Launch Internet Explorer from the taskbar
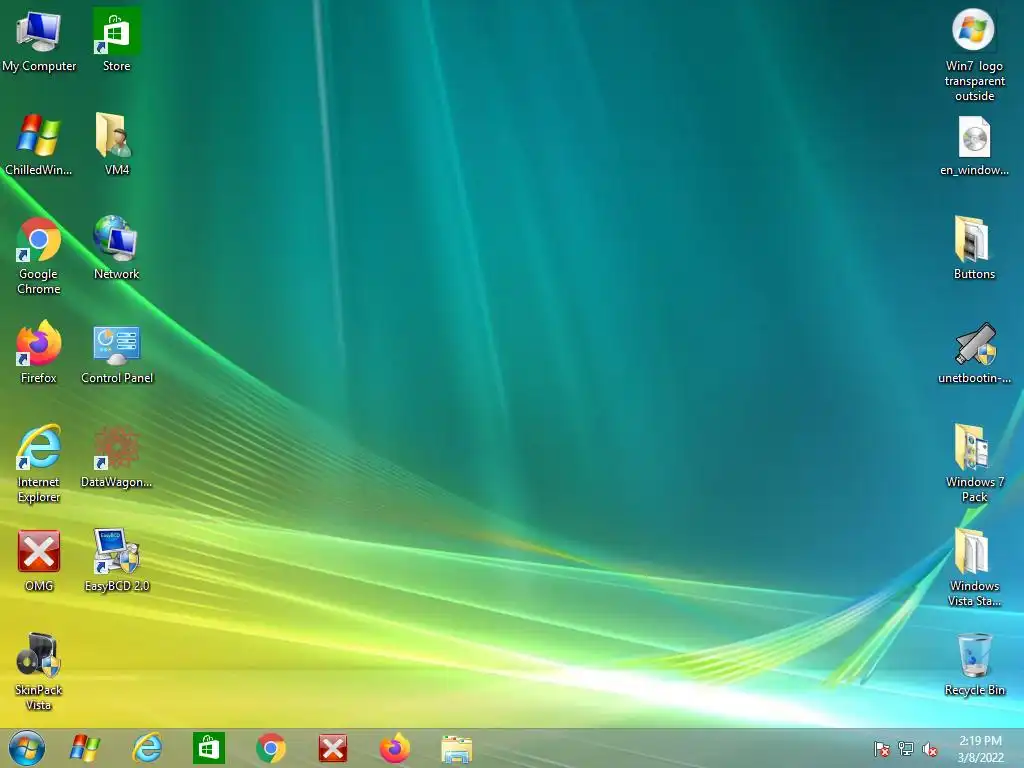 (x=147, y=748)
